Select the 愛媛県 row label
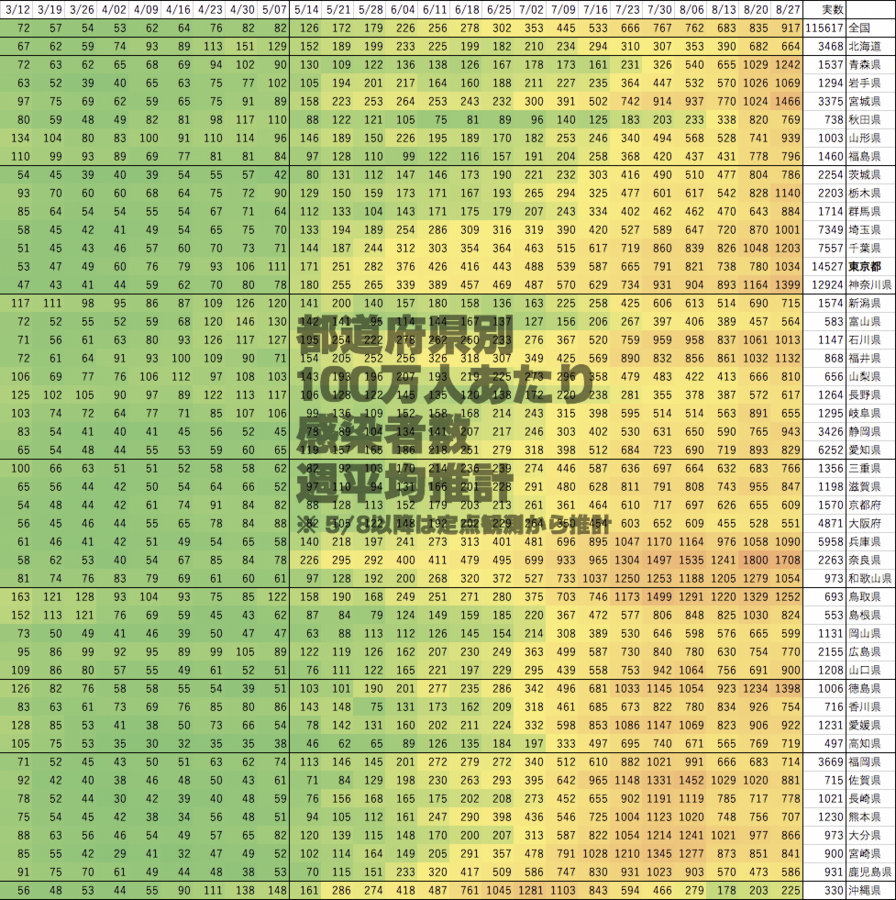The height and width of the screenshot is (900, 896). (x=864, y=726)
